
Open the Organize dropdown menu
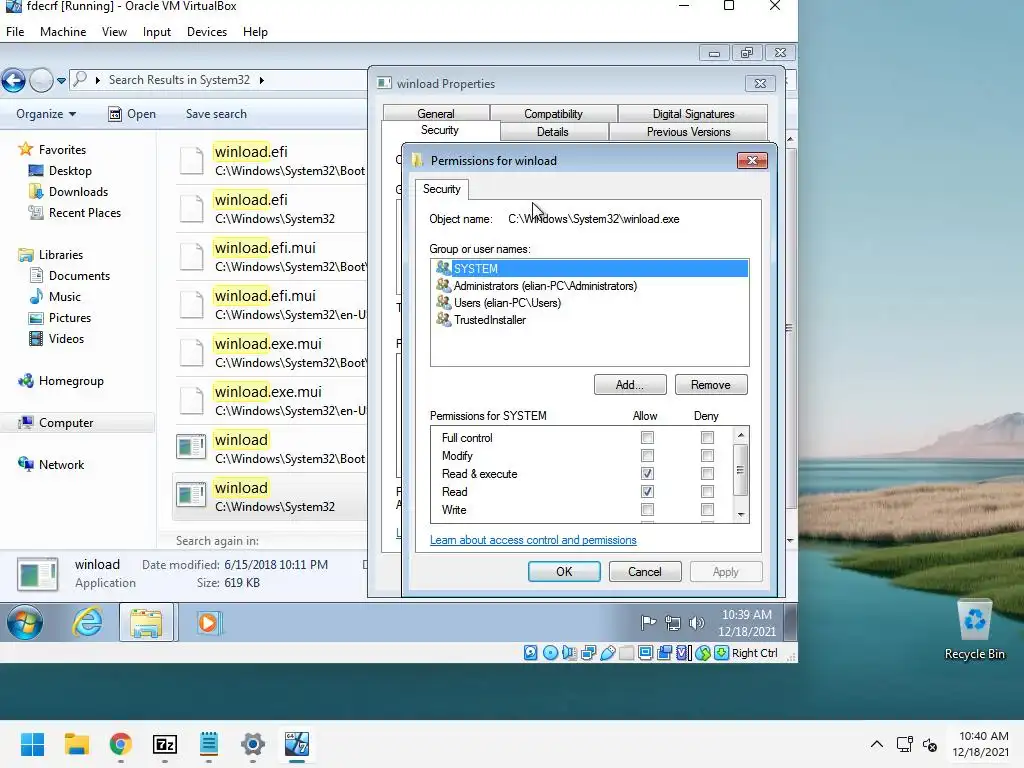(46, 114)
